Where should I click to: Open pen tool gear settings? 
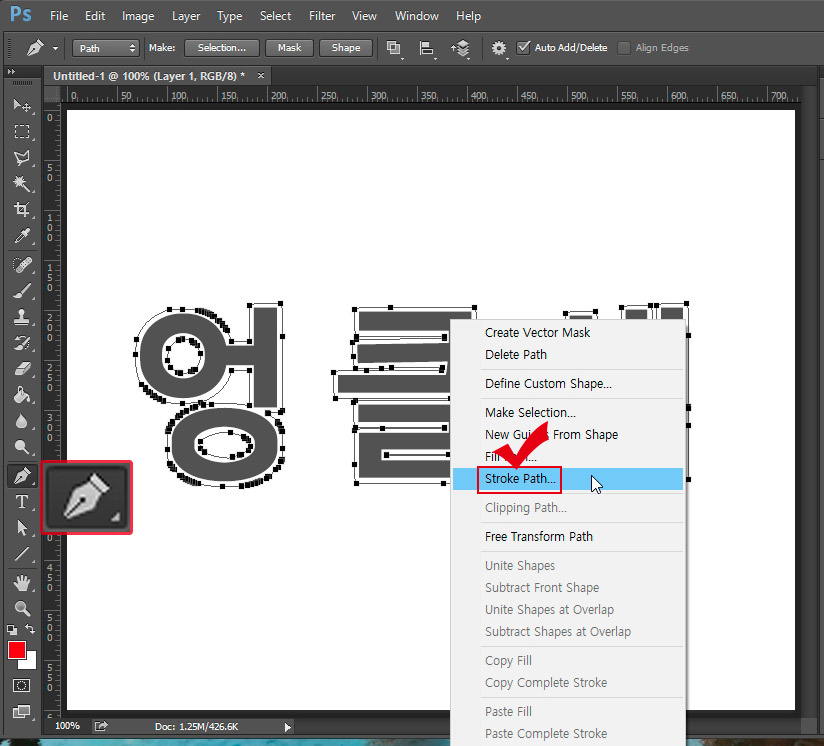point(499,48)
